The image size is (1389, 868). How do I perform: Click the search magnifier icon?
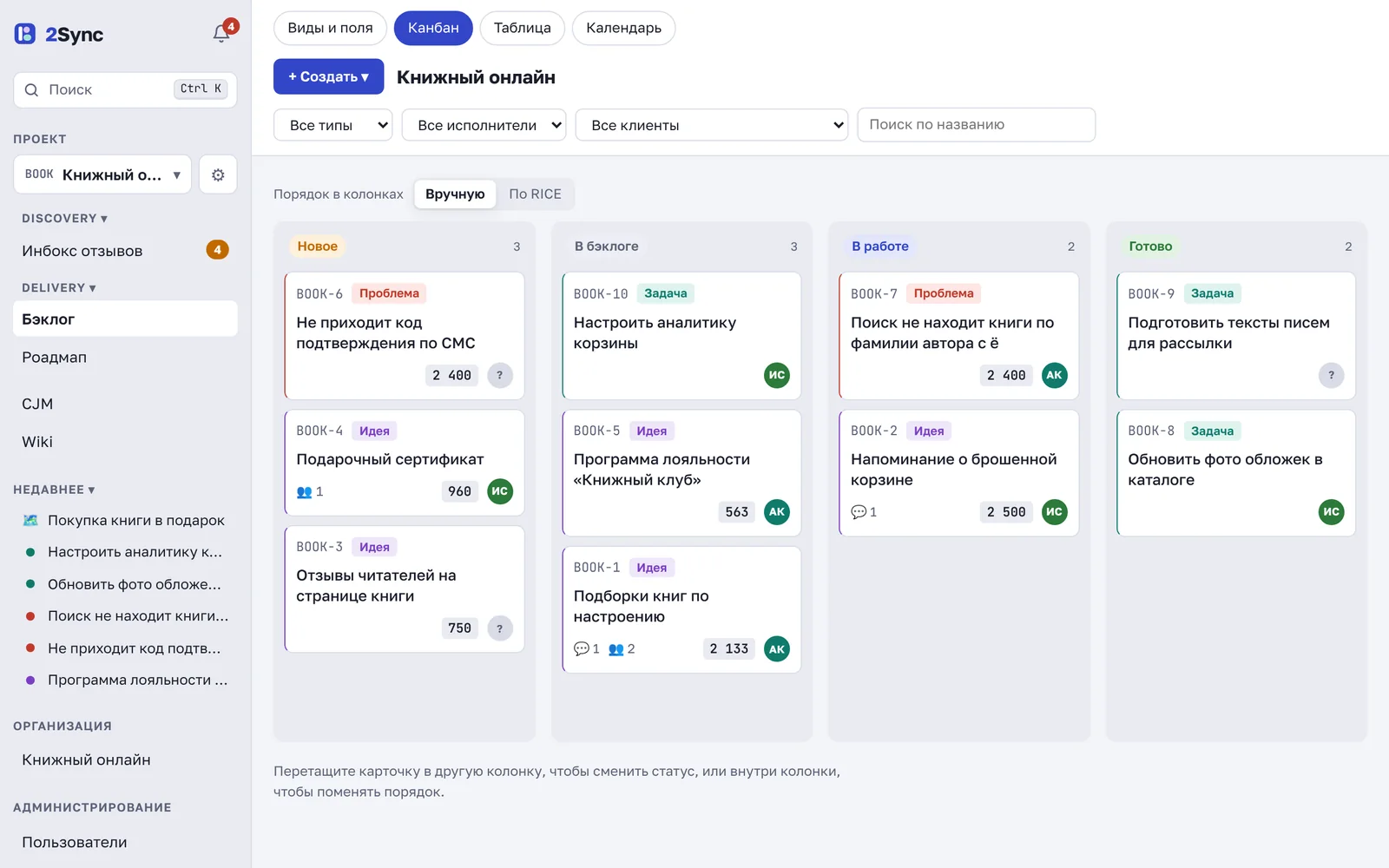(31, 89)
